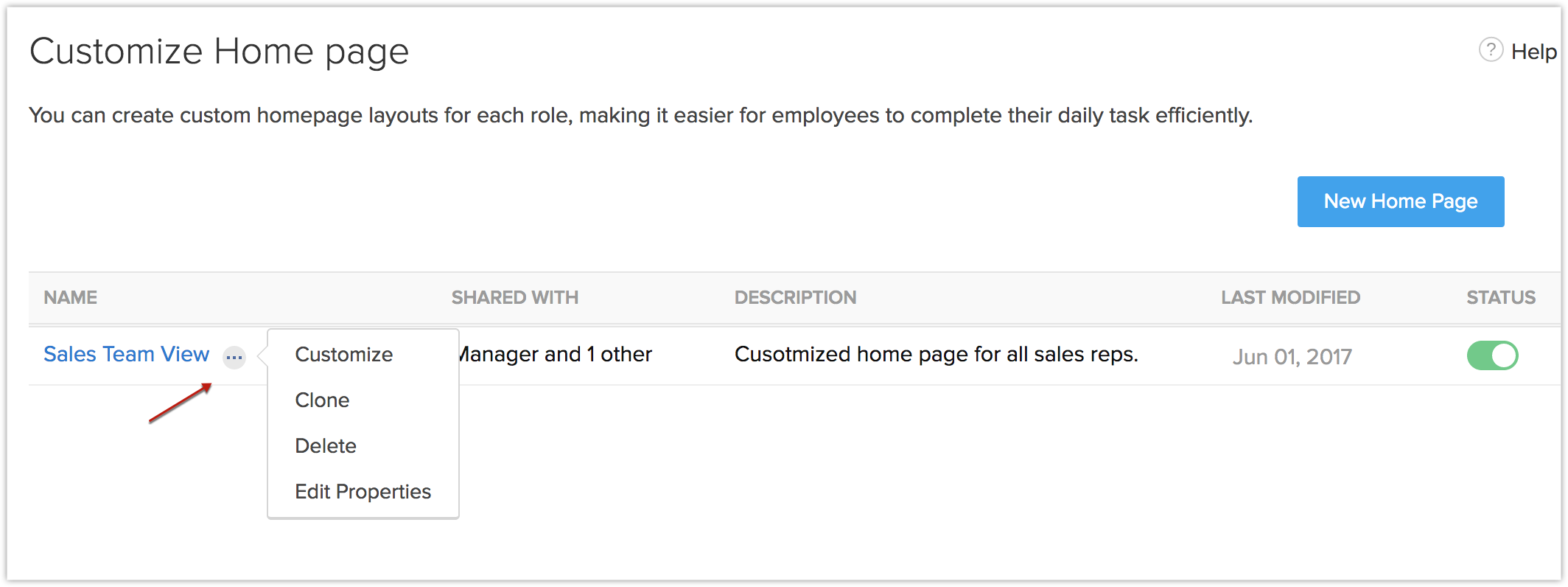1568x587 pixels.
Task: Open Edit Properties from the menu
Action: [x=363, y=492]
